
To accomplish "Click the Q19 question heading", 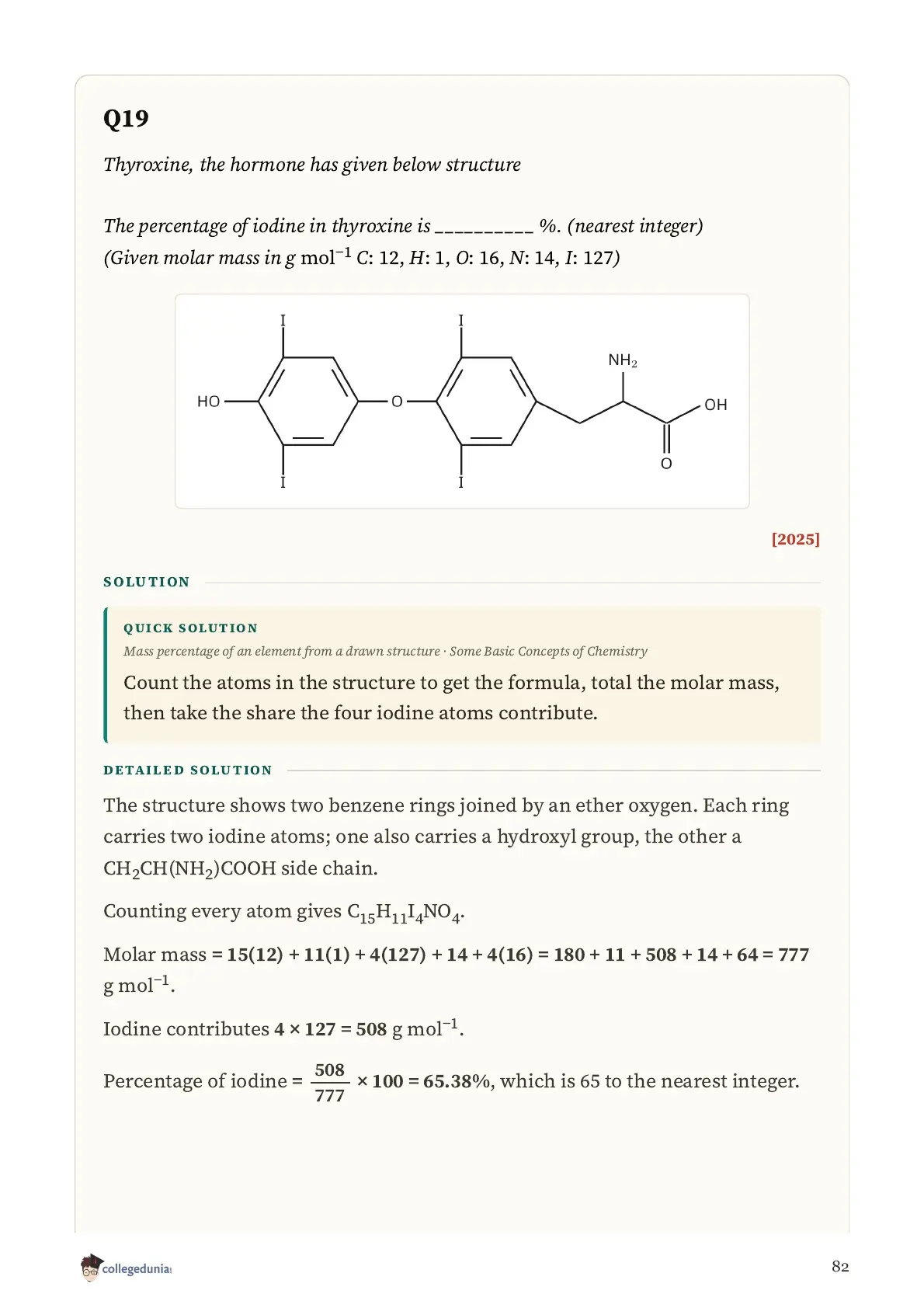I will coord(126,118).
